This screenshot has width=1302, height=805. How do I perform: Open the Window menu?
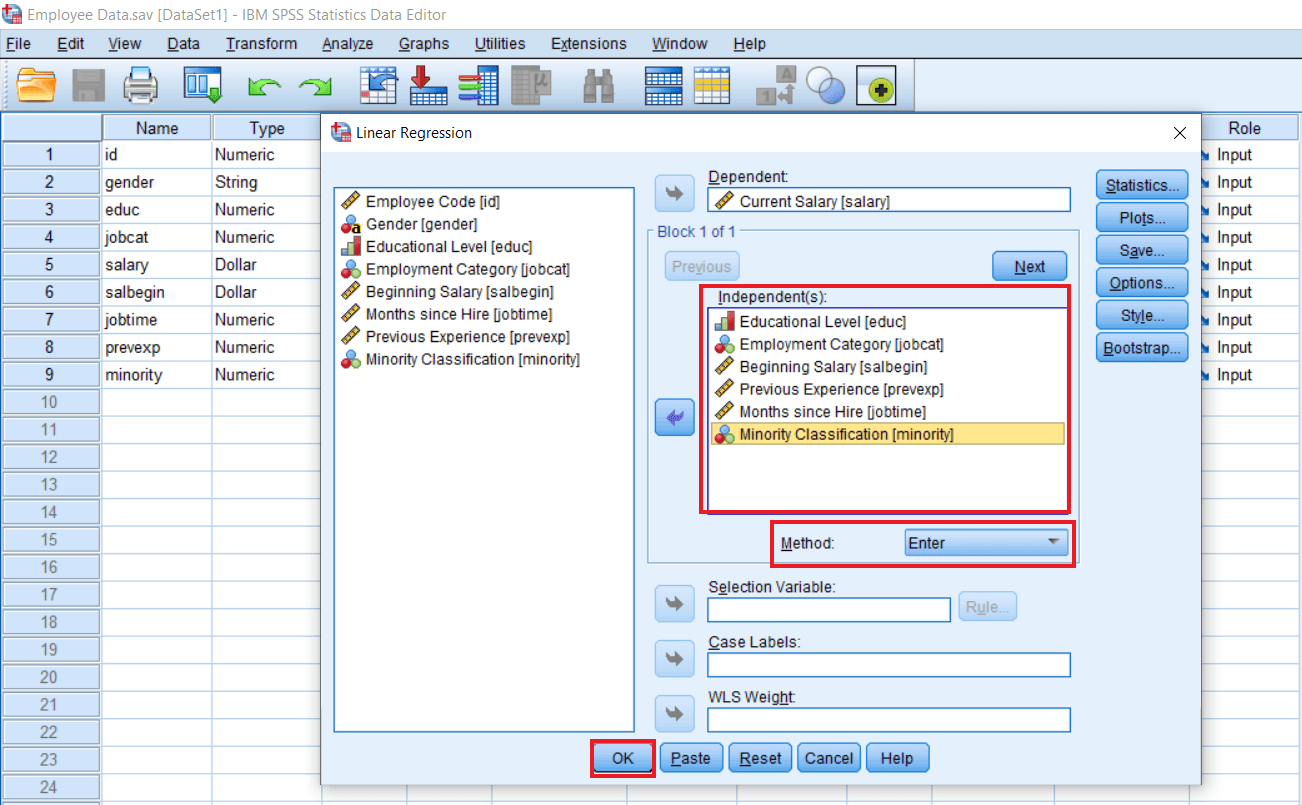click(x=679, y=44)
